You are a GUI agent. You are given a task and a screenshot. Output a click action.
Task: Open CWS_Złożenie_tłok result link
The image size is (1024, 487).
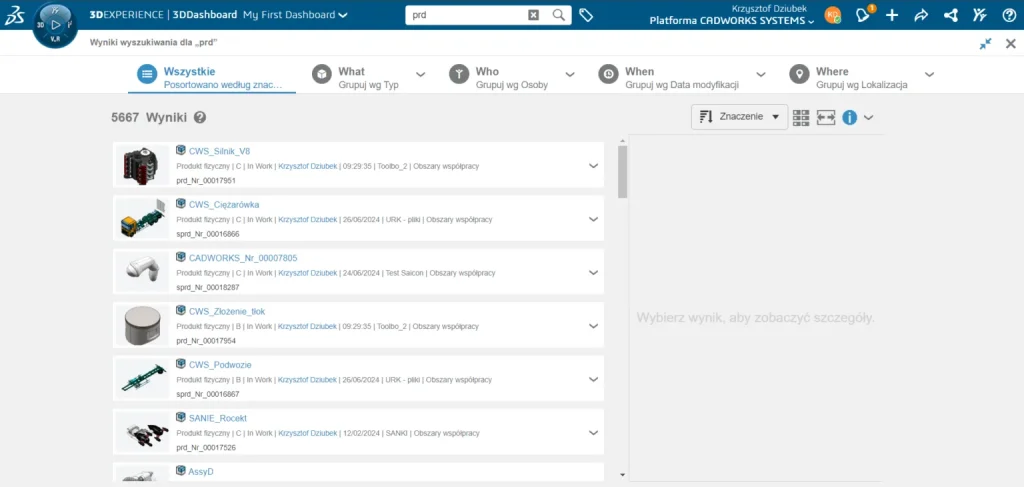click(x=227, y=312)
